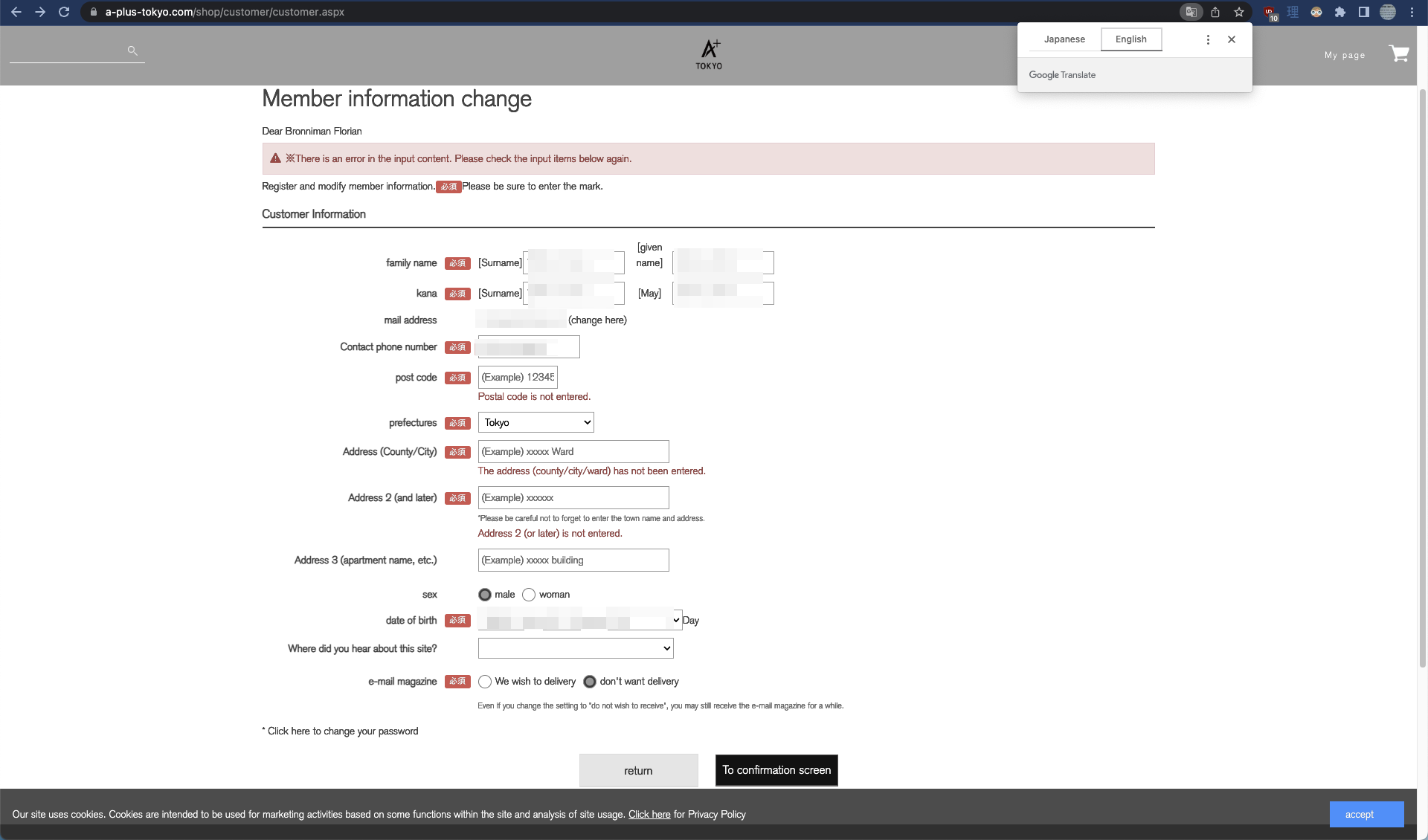Bookmark page with star icon
Screen dimensions: 1428x840
coord(1239,12)
